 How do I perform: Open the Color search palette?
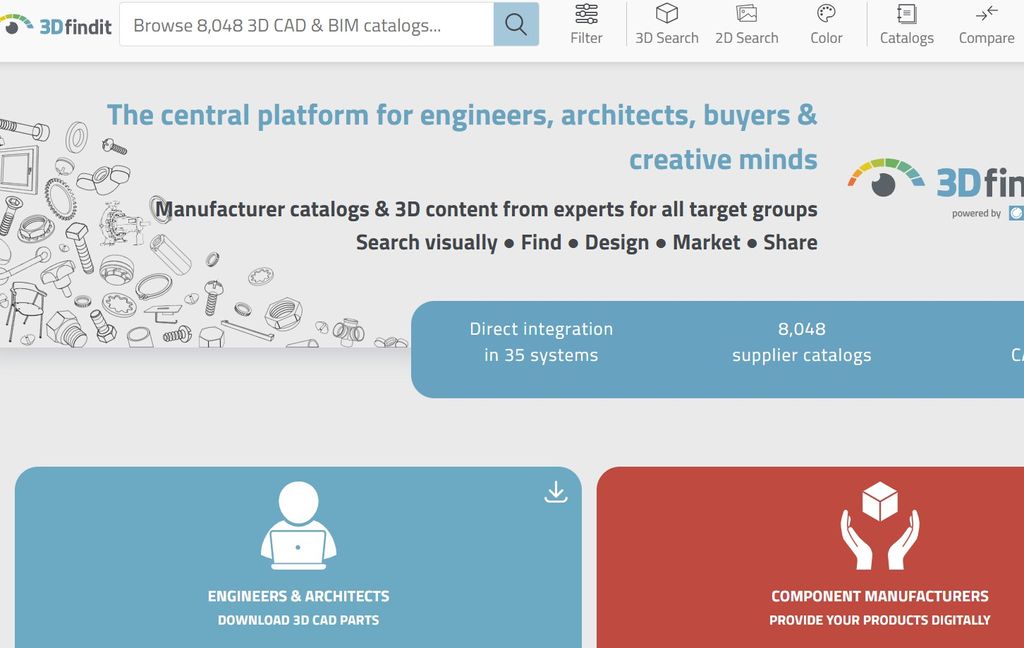tap(826, 24)
